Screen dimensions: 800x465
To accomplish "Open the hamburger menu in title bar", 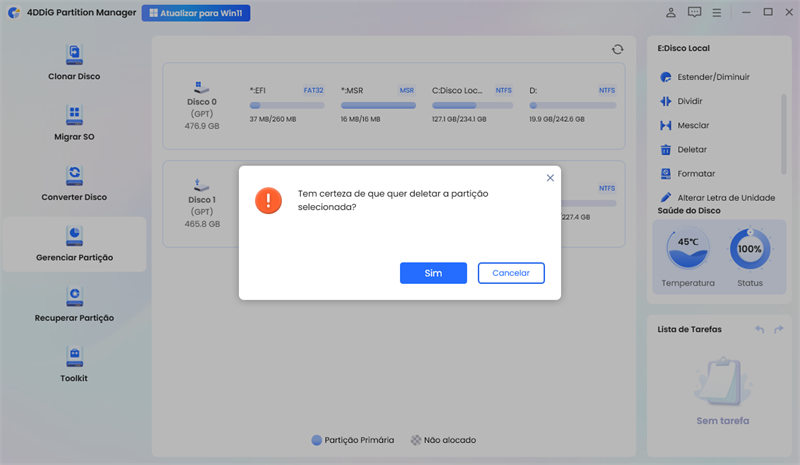I will (x=716, y=13).
